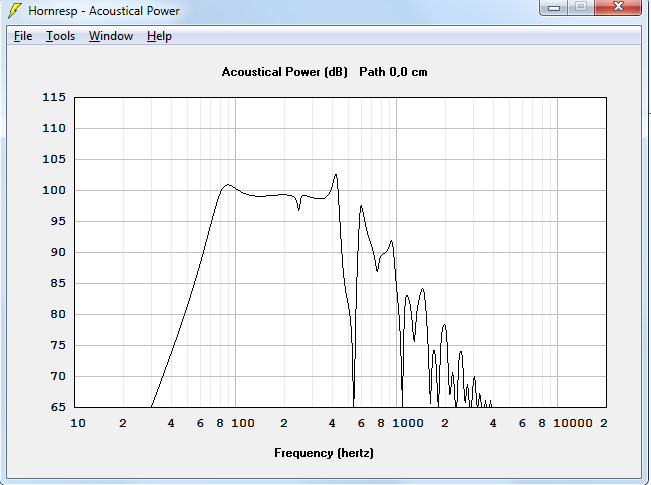Click the 10 Hz frequency axis label
This screenshot has width=651, height=485.
coord(78,423)
